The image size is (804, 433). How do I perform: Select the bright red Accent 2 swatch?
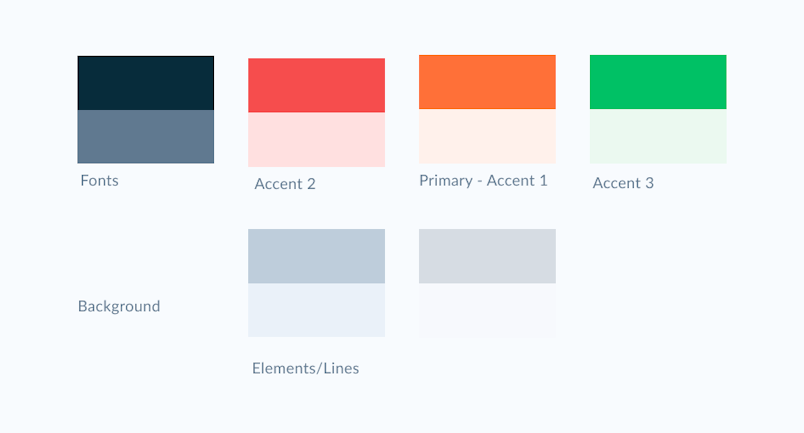316,85
